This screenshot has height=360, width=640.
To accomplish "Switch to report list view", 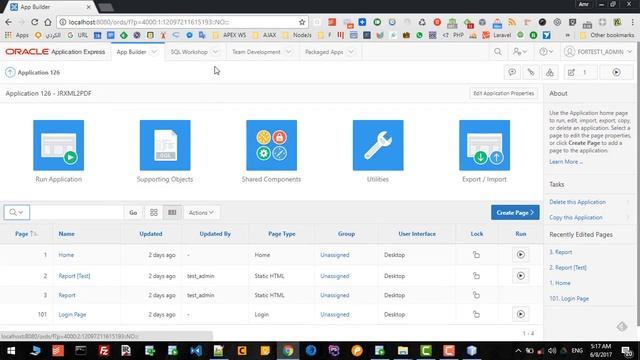I will pos(172,212).
